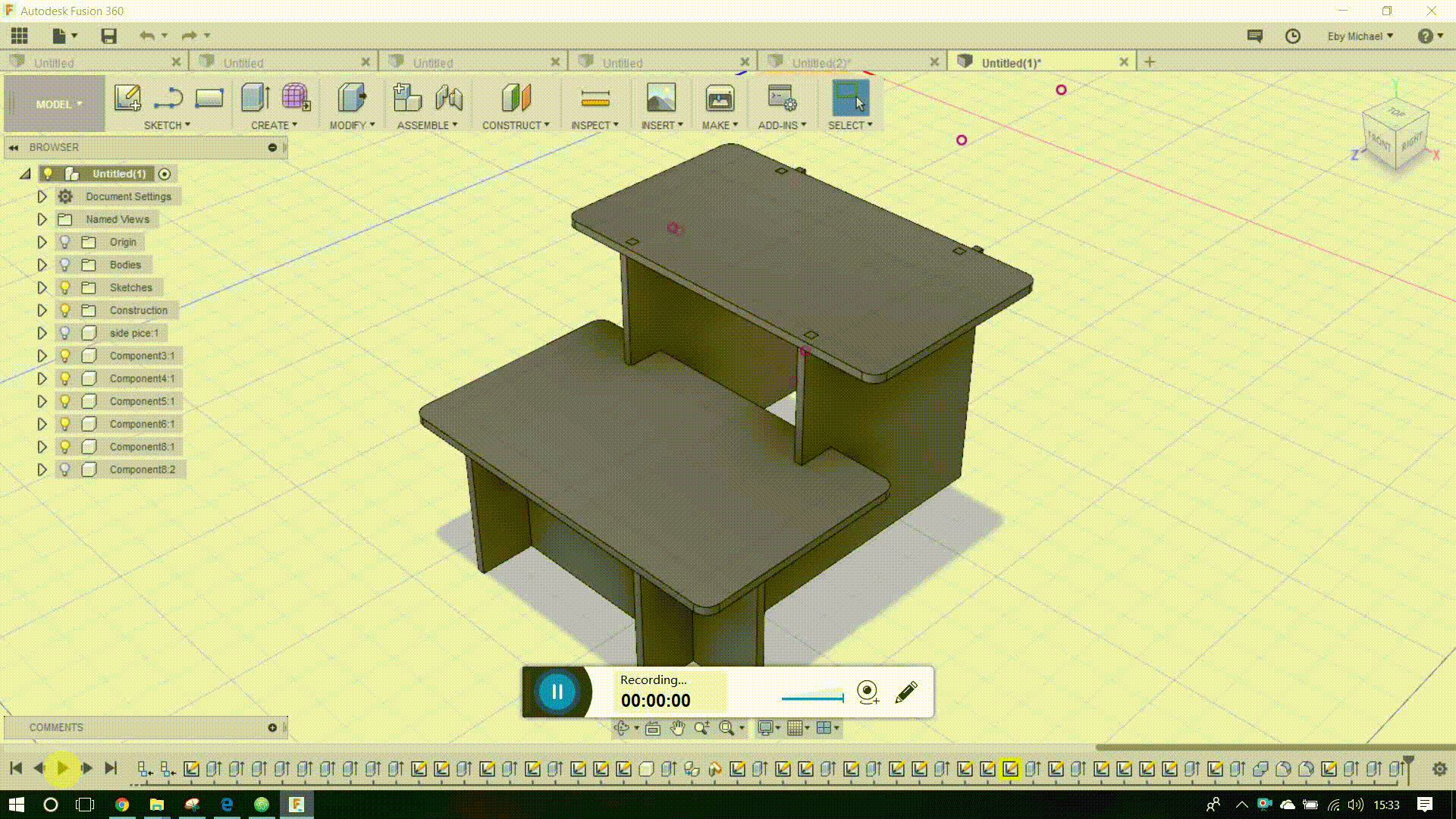Select the Extrude tool icon
Screen dimensions: 1456x819
tap(255, 99)
